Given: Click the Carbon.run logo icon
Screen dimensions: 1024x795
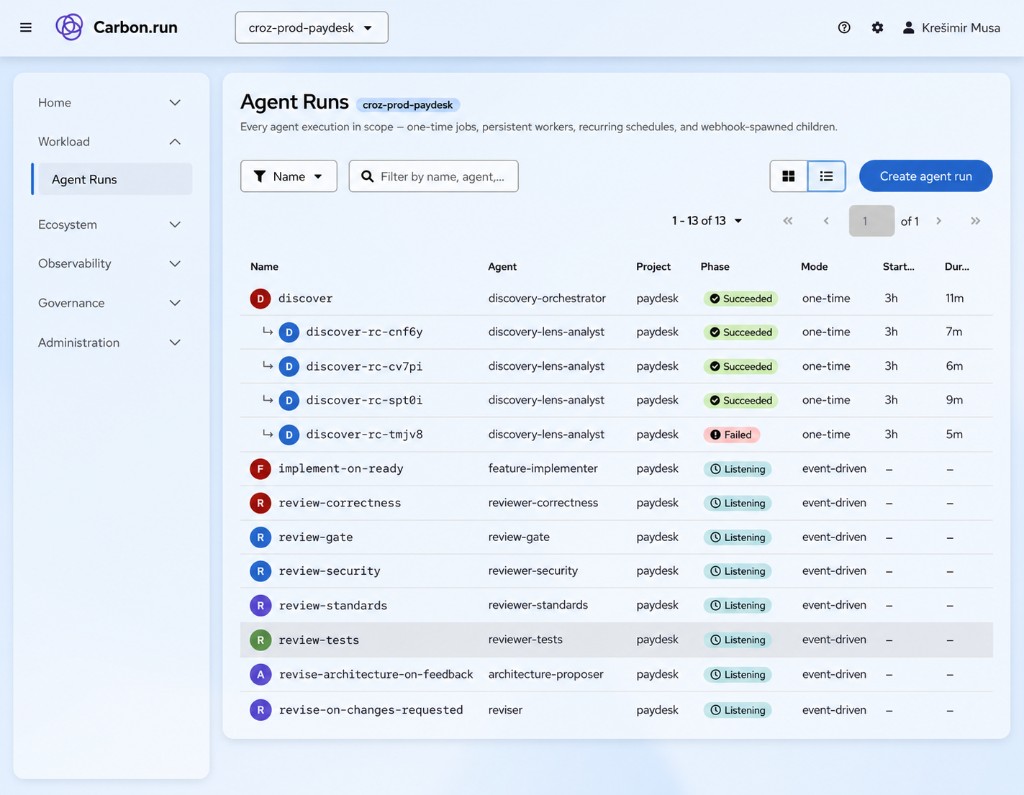Looking at the screenshot, I should tap(69, 27).
